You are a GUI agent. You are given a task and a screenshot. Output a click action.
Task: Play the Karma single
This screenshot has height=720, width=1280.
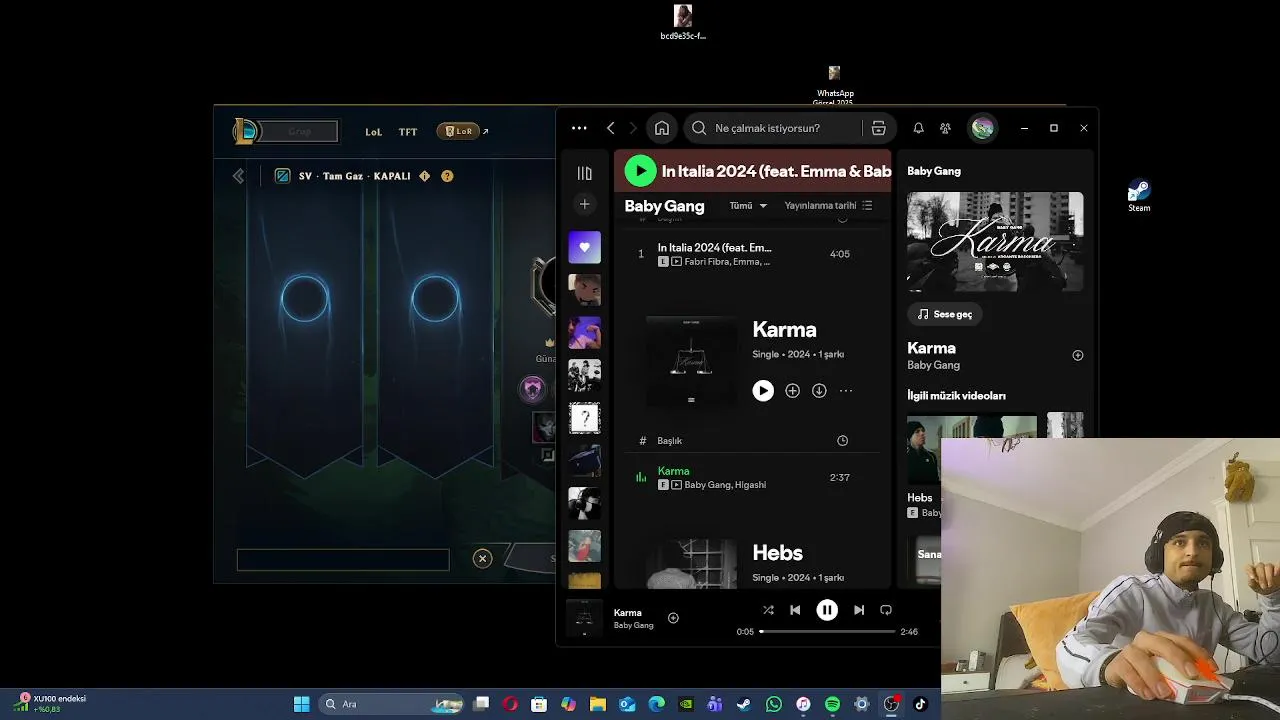(763, 391)
